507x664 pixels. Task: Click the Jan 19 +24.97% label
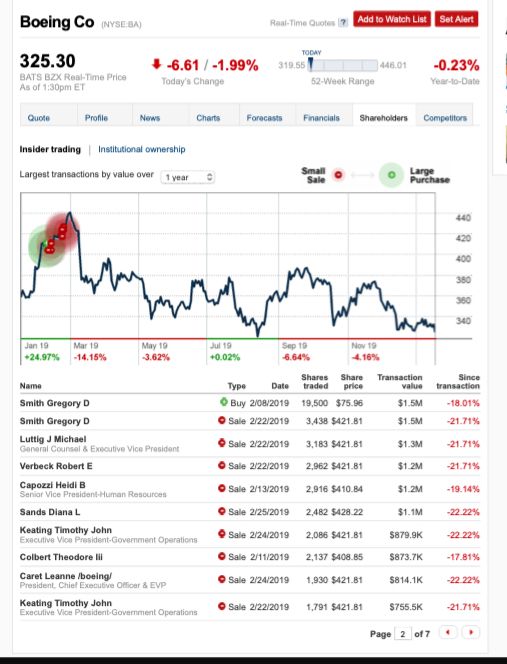(x=42, y=351)
